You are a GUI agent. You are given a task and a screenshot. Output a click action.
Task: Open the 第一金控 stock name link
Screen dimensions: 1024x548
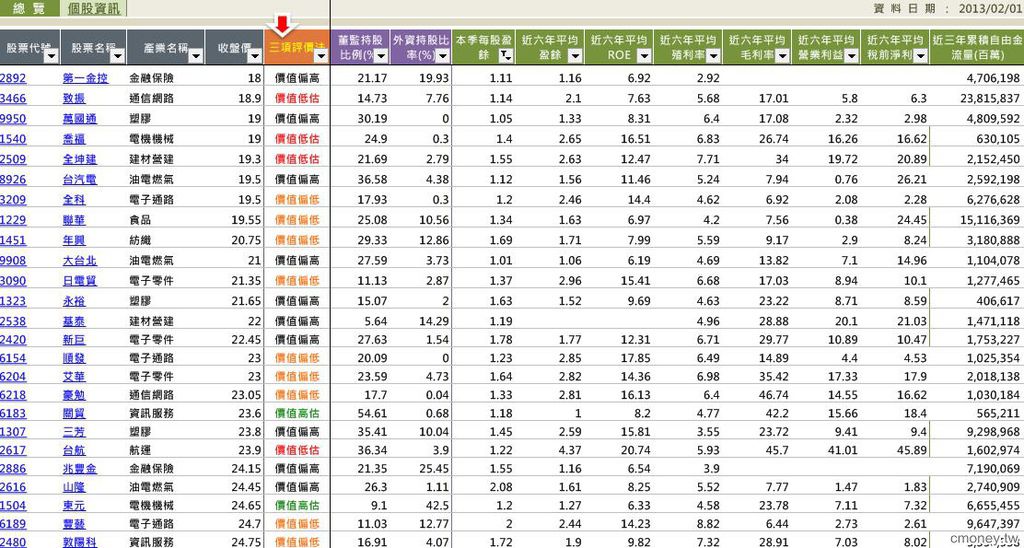click(x=86, y=78)
